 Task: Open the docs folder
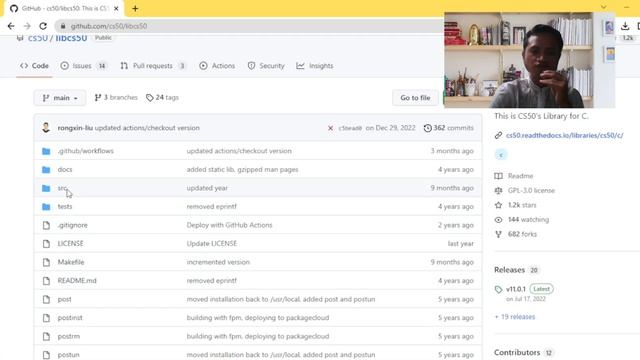click(x=65, y=169)
